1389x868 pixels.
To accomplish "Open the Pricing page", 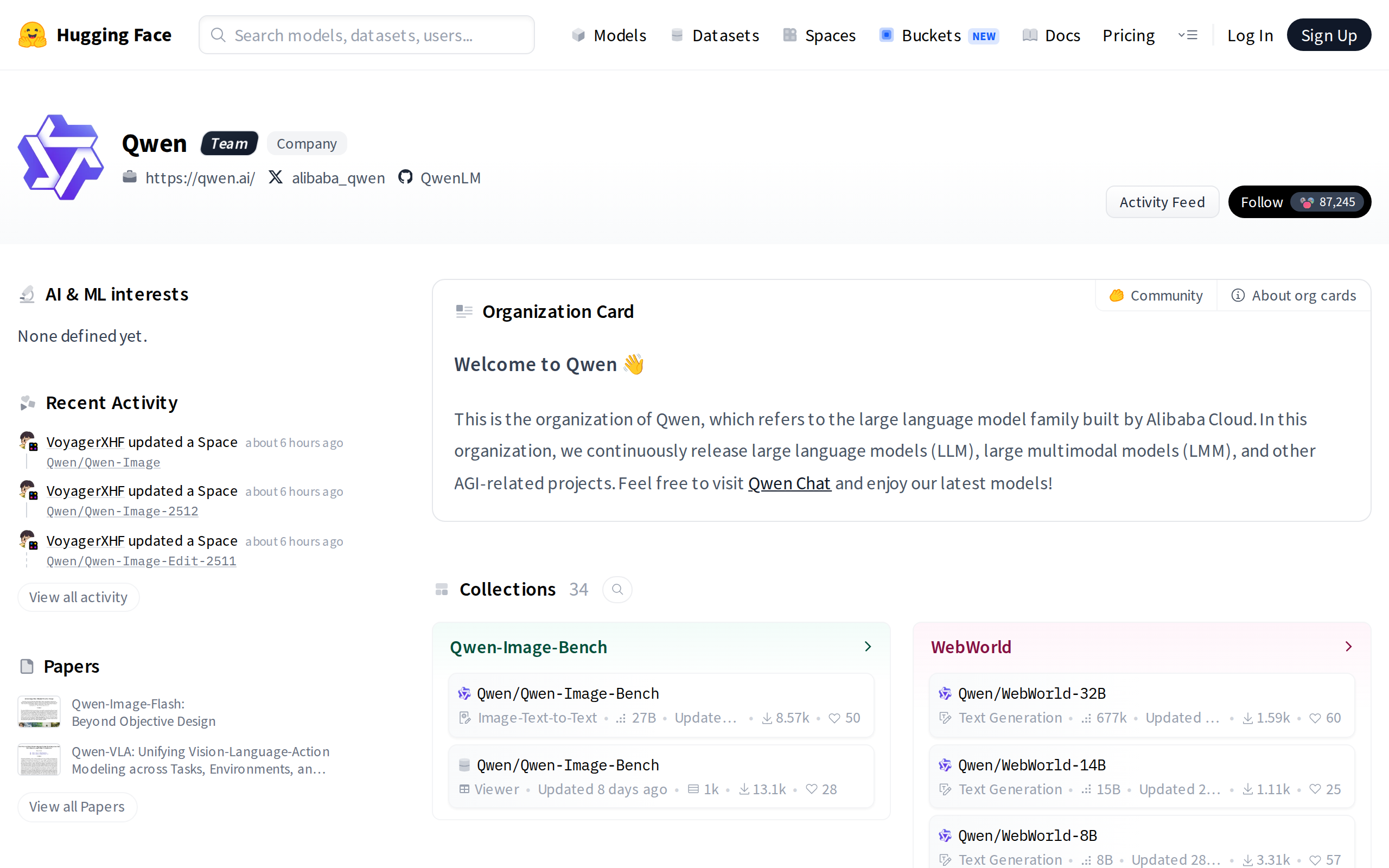I will point(1129,36).
